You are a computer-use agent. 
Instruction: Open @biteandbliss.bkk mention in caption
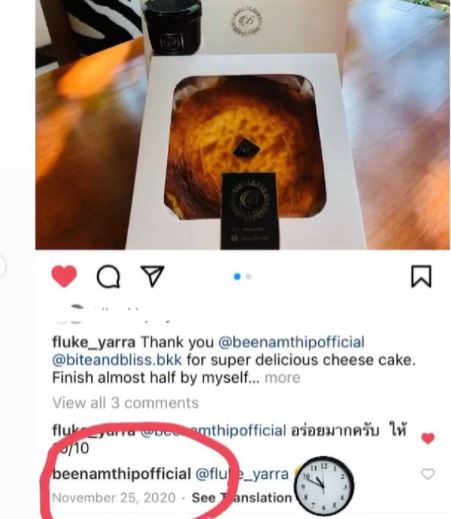[117, 360]
